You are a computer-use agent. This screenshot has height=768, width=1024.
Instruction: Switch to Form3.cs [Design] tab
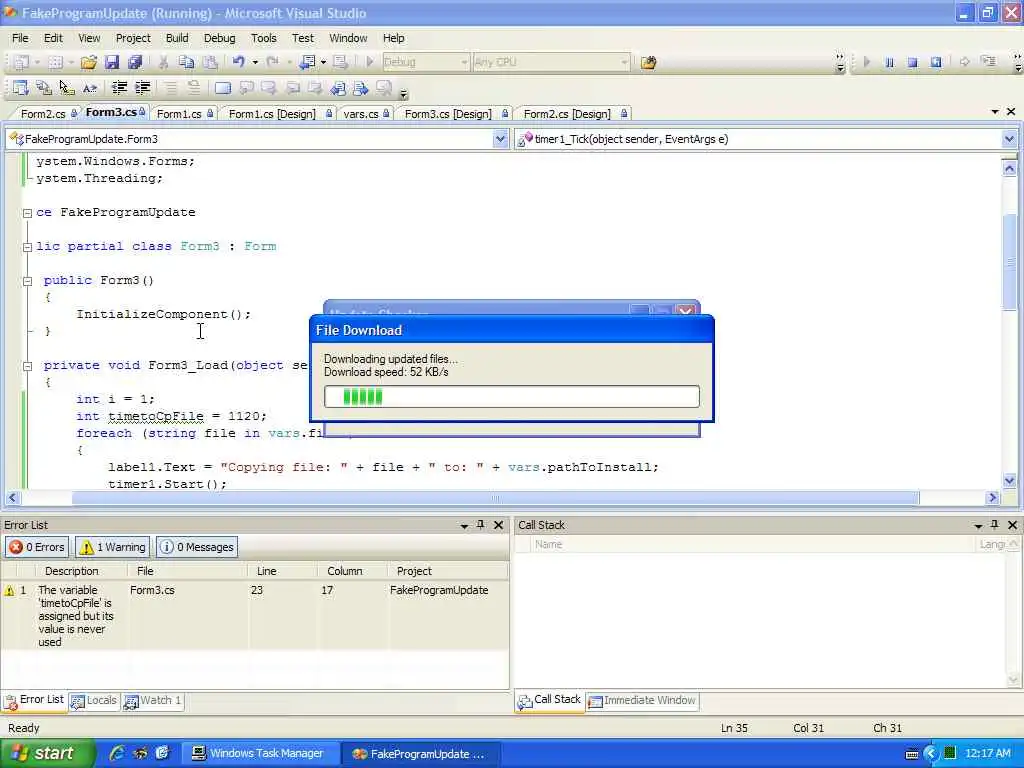tap(455, 114)
